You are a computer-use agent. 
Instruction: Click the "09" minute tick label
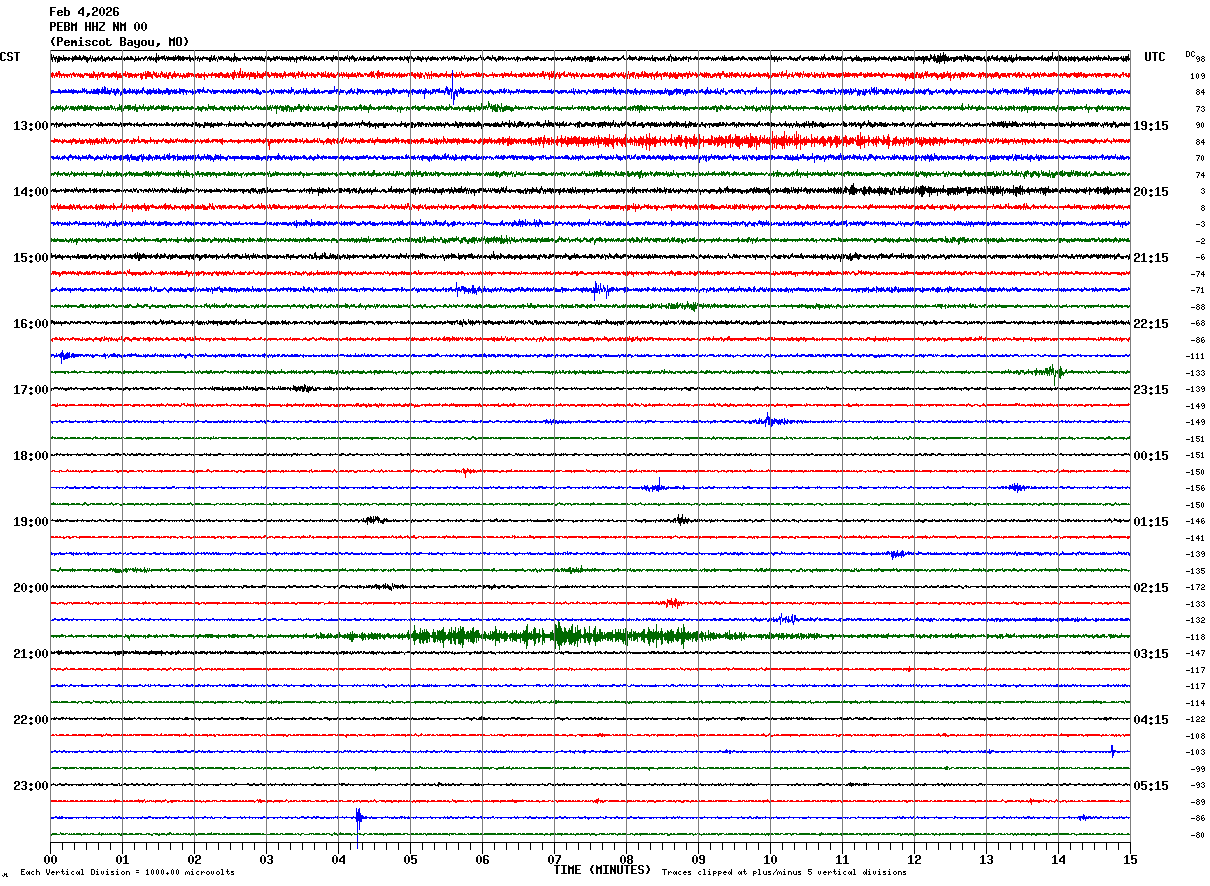(698, 860)
